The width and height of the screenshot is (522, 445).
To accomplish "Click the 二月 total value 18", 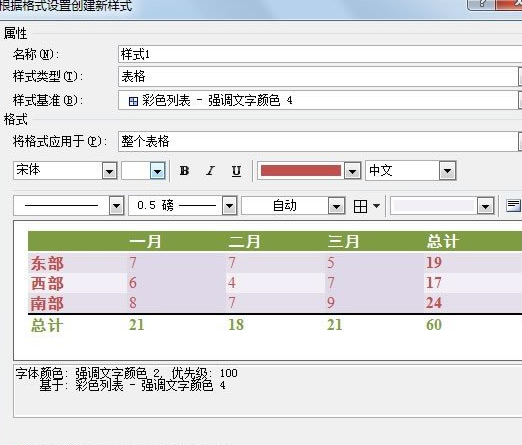I will [x=236, y=325].
